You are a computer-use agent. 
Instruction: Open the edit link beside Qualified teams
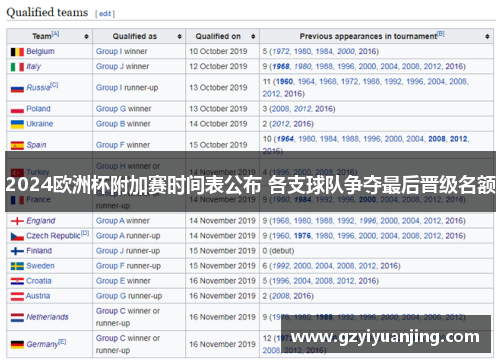105,14
